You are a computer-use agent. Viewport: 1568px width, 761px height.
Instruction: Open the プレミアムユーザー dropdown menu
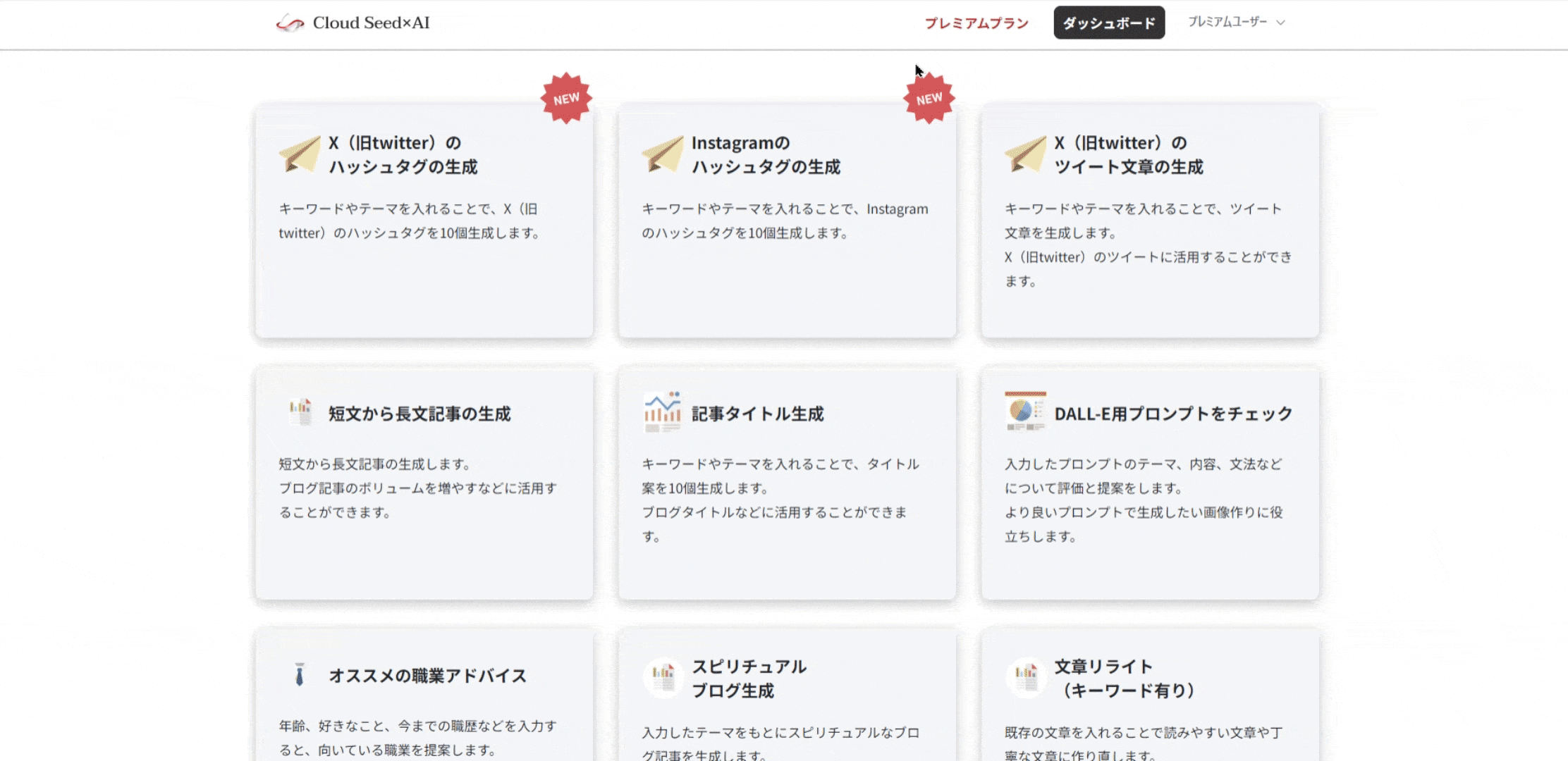[x=1227, y=22]
